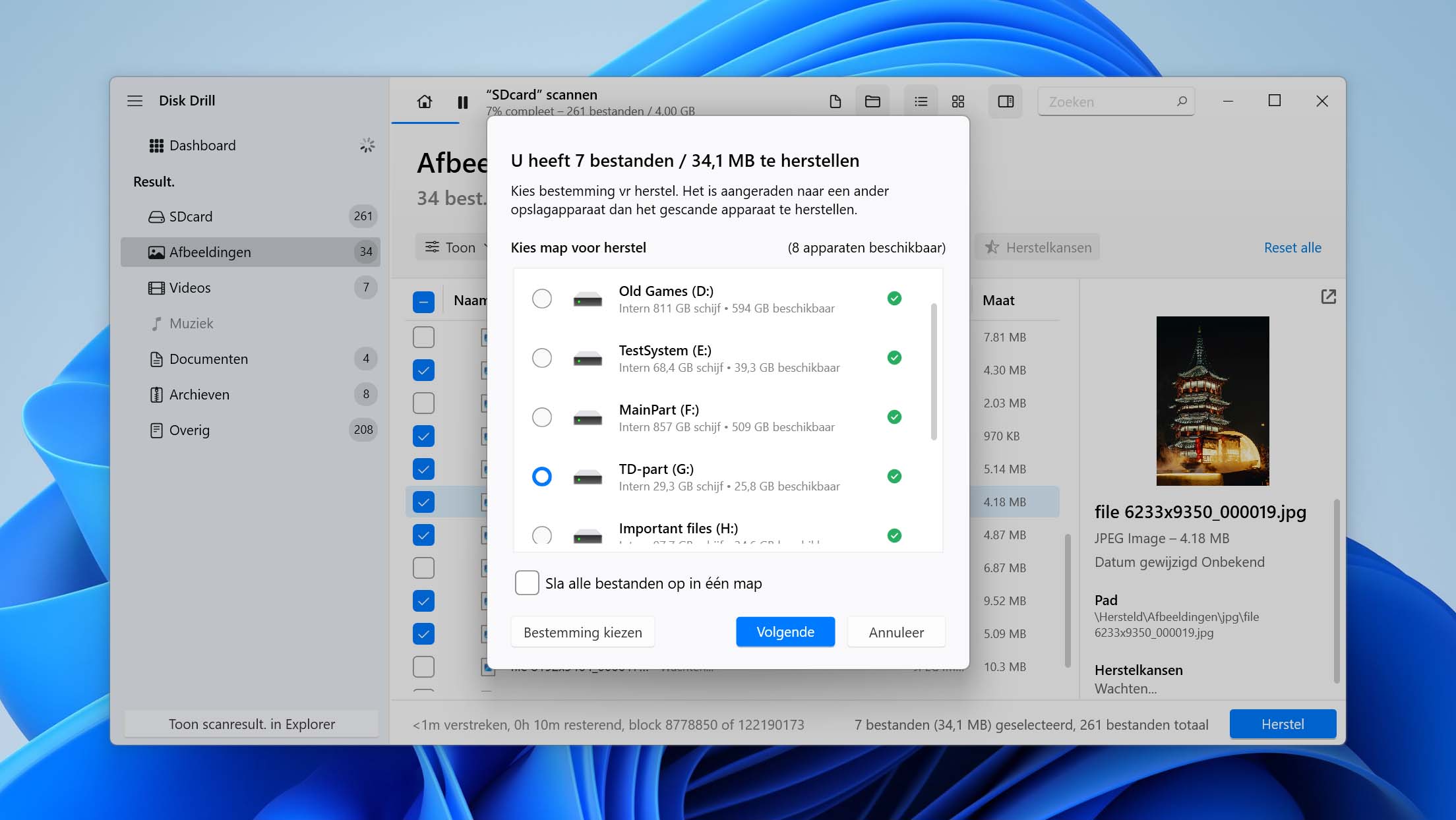The width and height of the screenshot is (1456, 820).
Task: Click Toon scanresult. in Explorer button
Action: pyautogui.click(x=251, y=724)
